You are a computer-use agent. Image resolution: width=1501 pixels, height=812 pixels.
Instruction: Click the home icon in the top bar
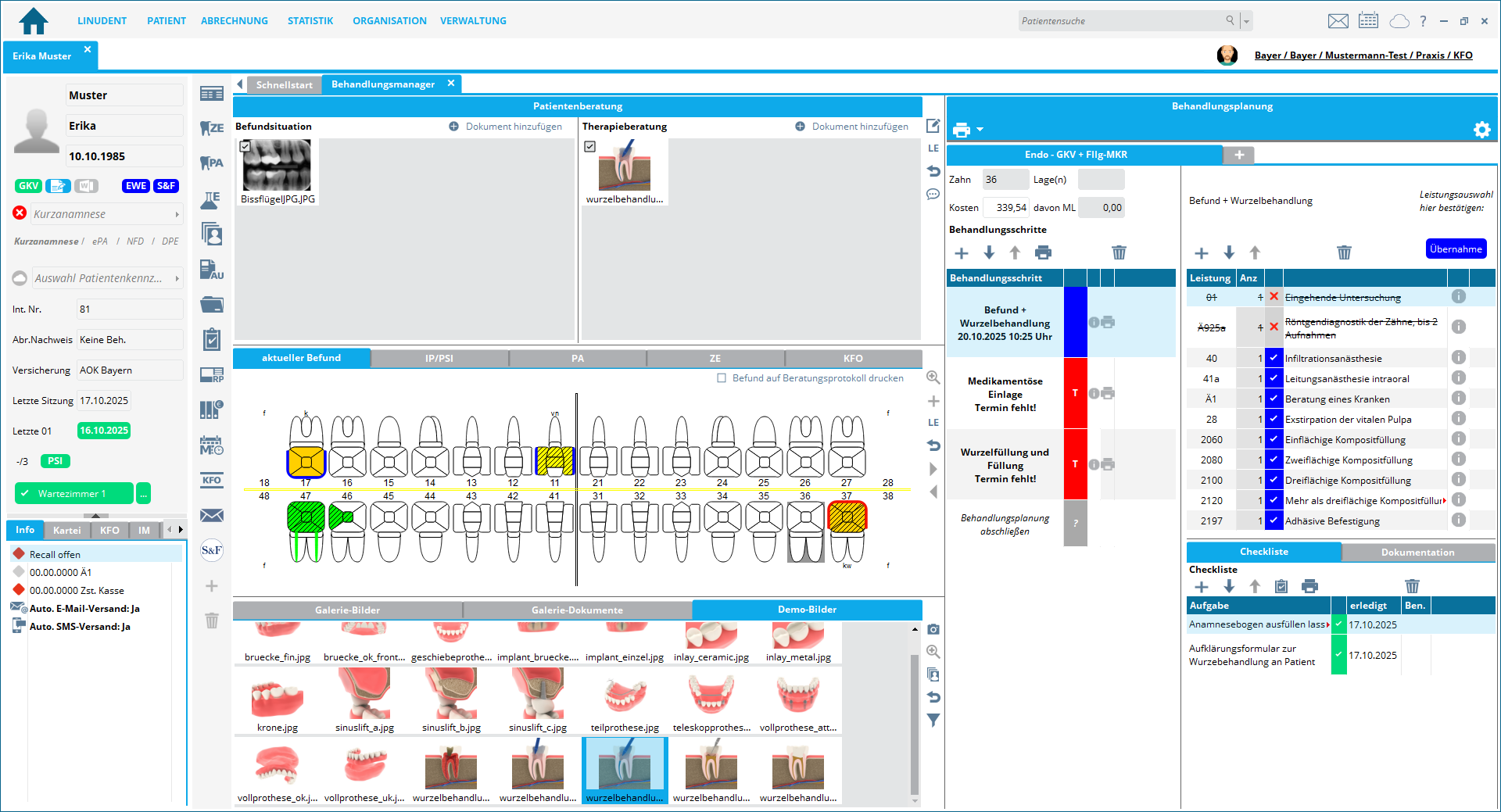[x=33, y=21]
